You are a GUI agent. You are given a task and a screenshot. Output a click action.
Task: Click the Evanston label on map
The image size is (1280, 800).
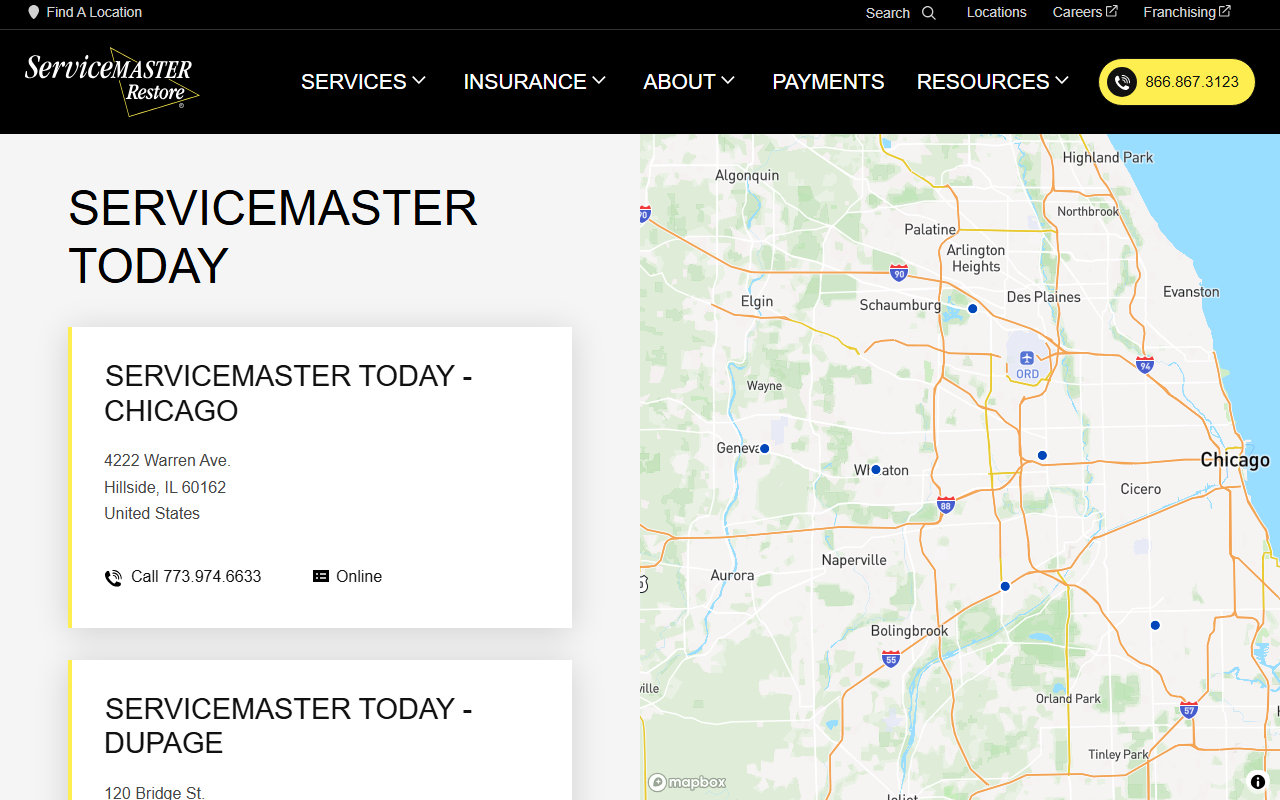(x=1191, y=292)
